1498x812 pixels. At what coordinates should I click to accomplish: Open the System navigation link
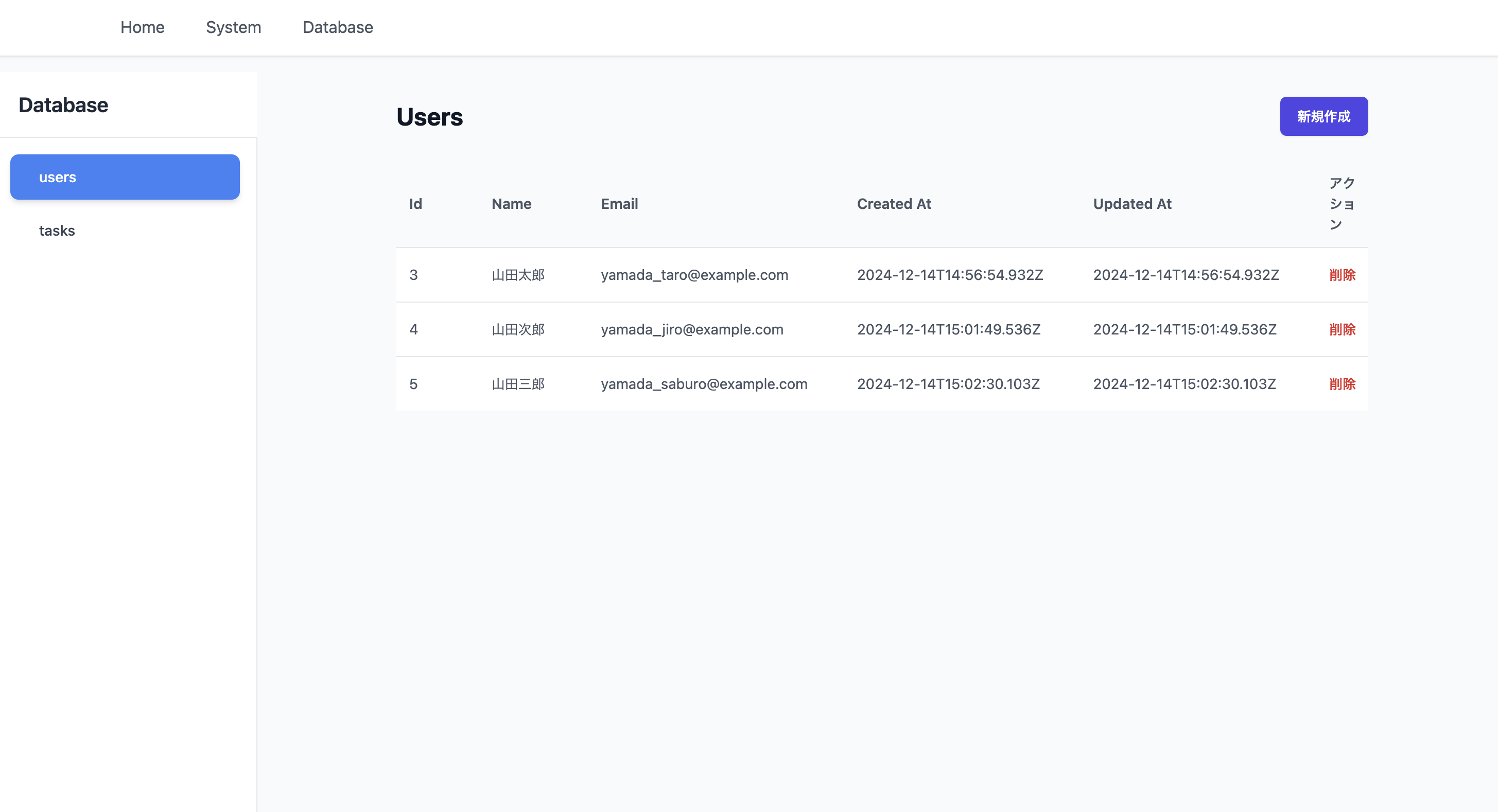[233, 27]
